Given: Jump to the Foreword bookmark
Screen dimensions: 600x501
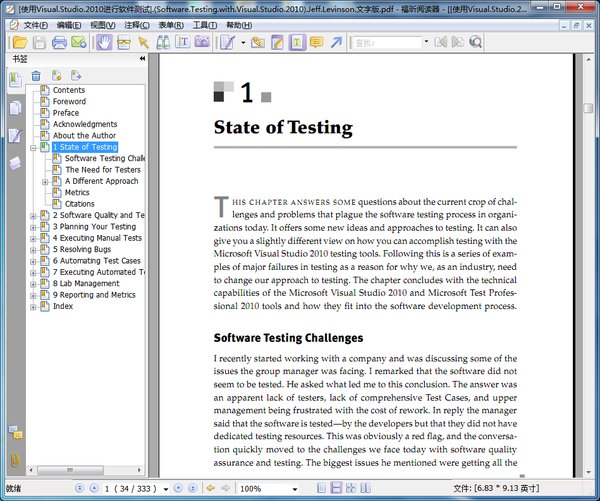Looking at the screenshot, I should pyautogui.click(x=69, y=101).
